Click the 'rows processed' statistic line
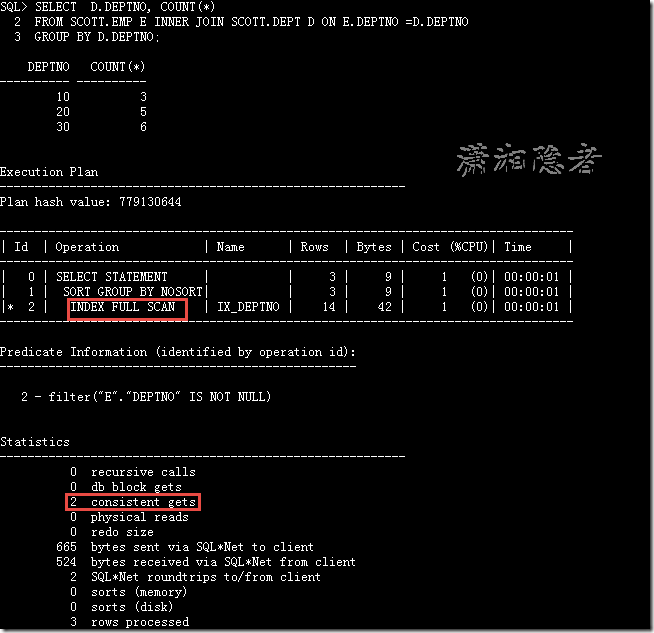Image resolution: width=654 pixels, height=633 pixels. (129, 622)
